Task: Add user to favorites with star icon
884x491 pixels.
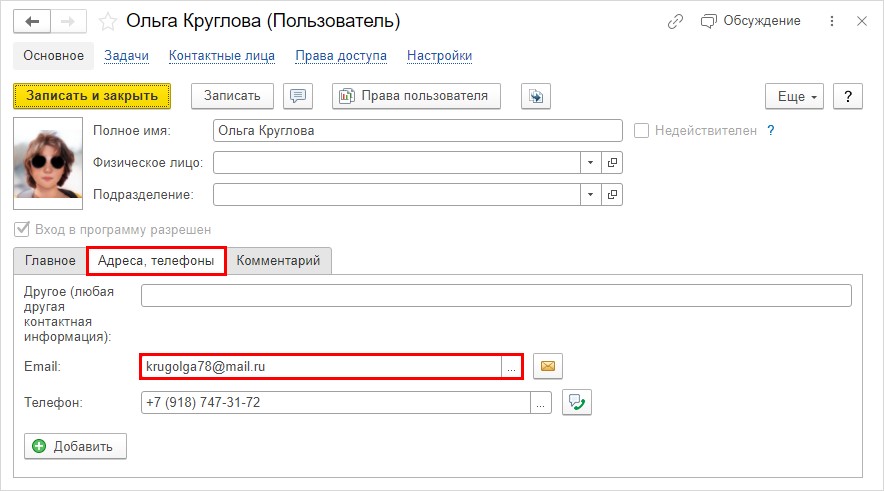Action: 107,22
